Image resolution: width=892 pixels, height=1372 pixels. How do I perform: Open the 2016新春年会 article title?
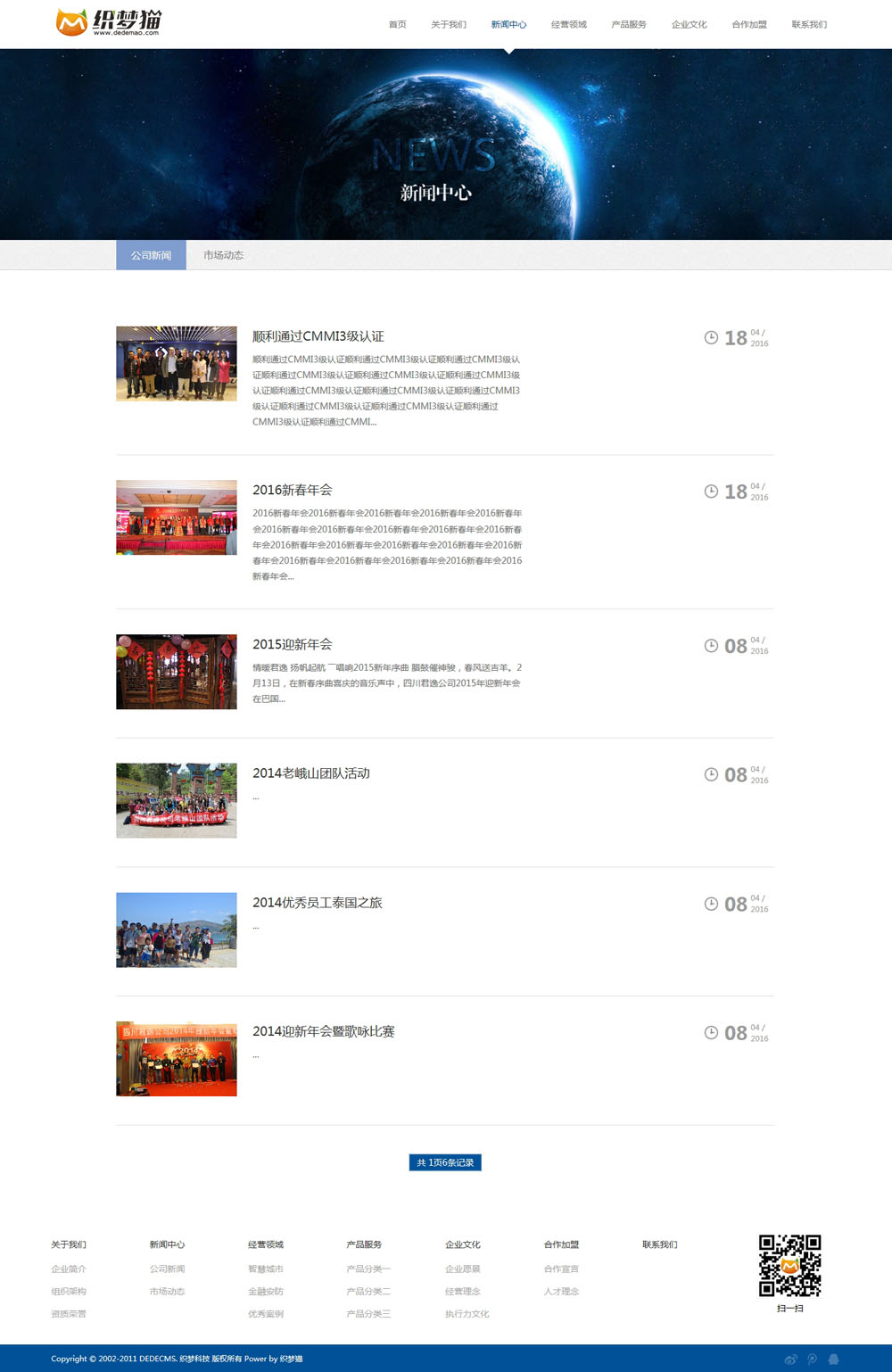coord(292,490)
